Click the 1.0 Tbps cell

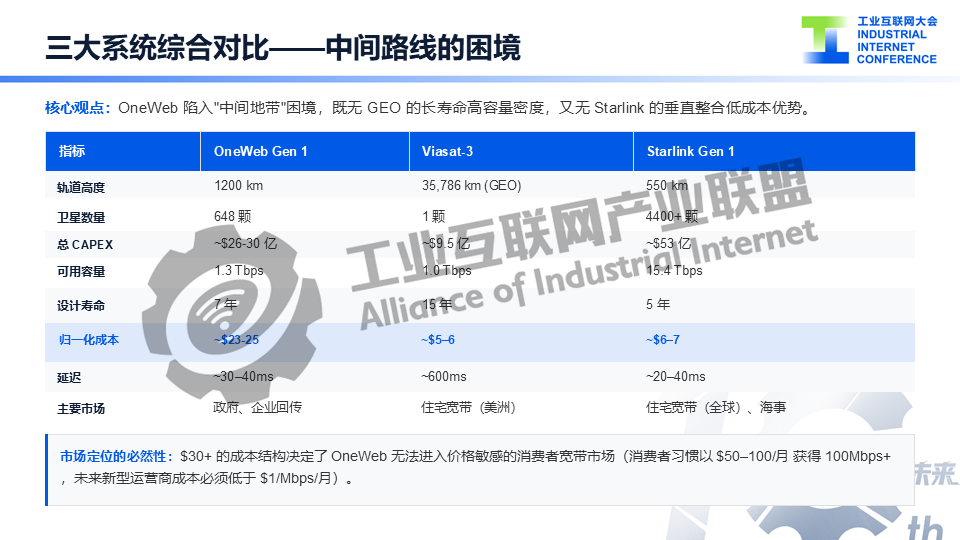pos(446,270)
